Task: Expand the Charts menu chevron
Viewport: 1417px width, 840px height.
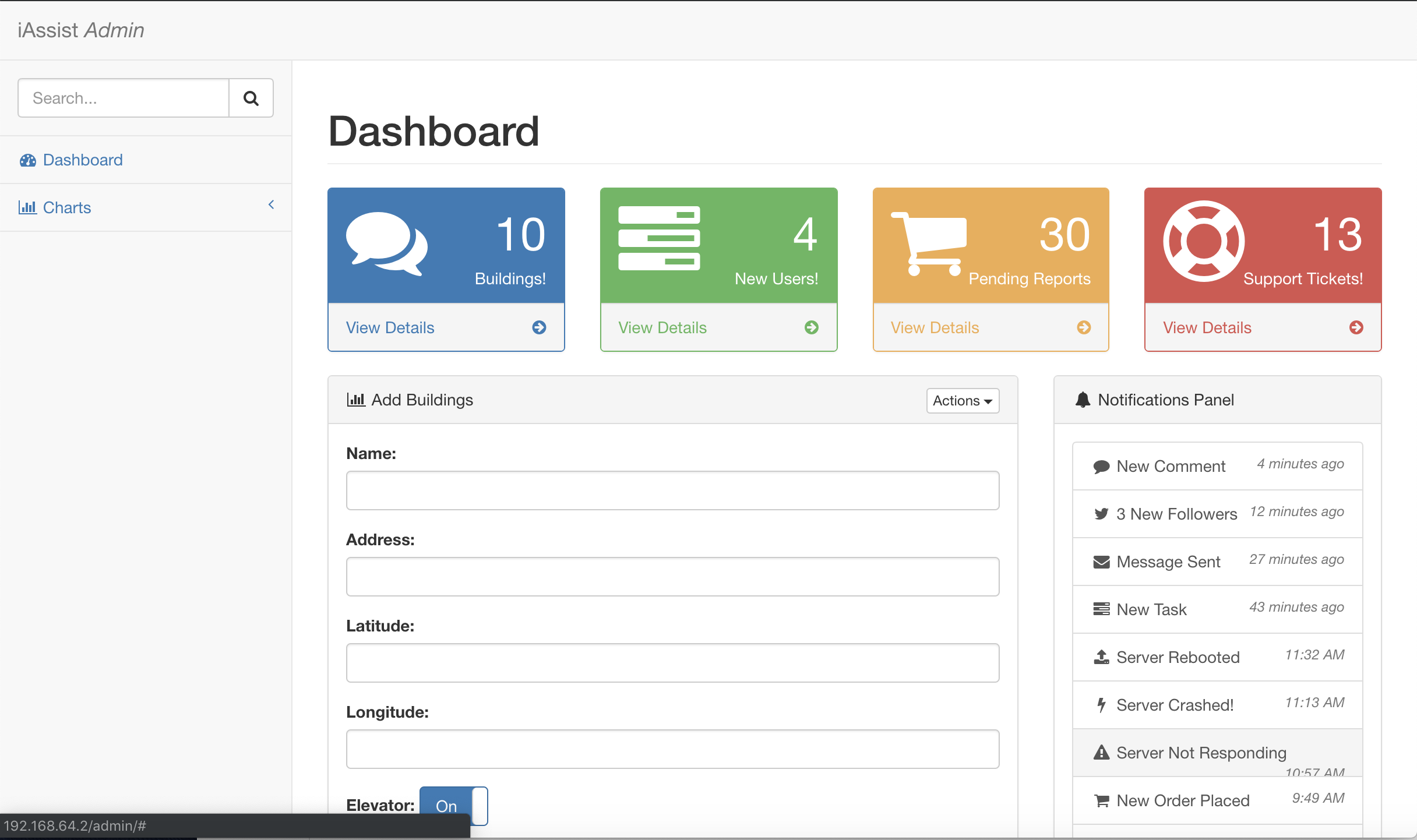Action: (271, 204)
